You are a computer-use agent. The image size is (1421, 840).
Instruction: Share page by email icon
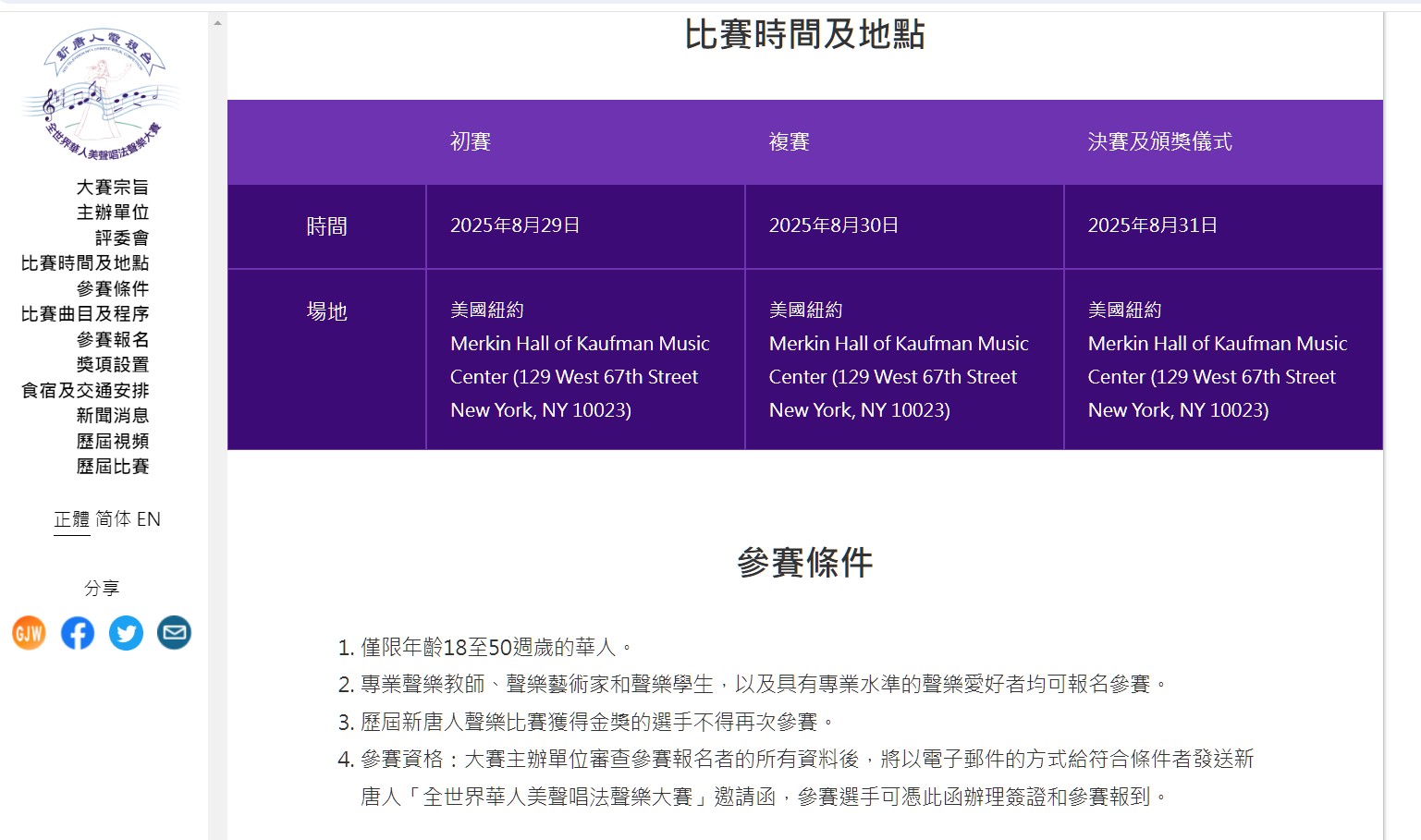click(174, 633)
